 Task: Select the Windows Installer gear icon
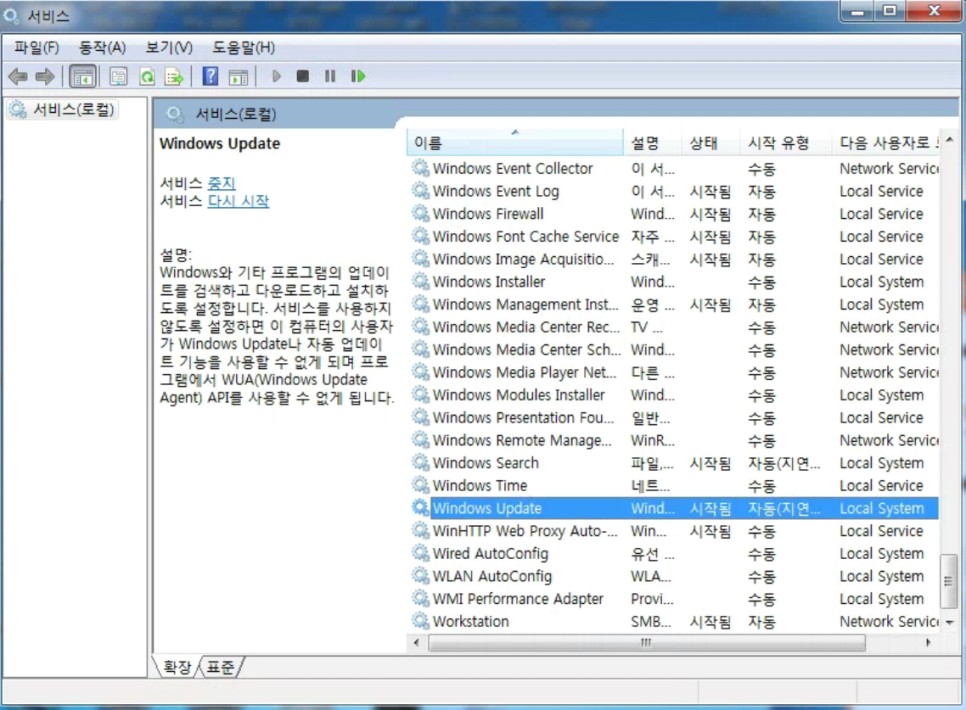tap(421, 281)
